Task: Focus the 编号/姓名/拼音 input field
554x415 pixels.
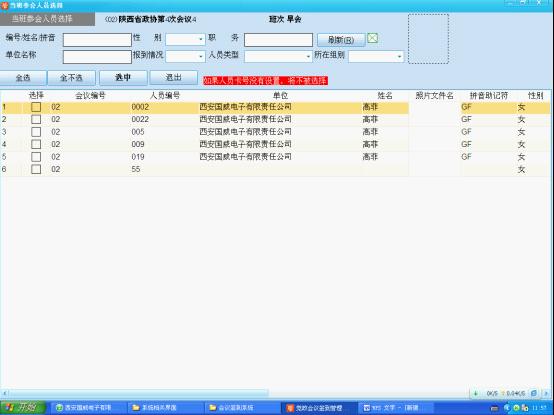Action: (x=97, y=40)
